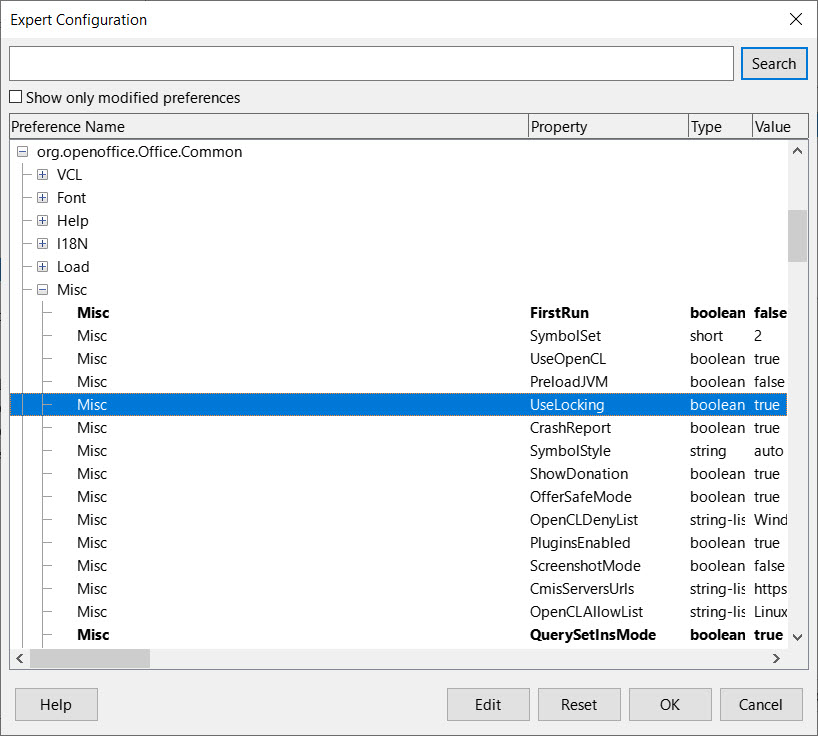This screenshot has height=736, width=818.
Task: Collapse the Misc tree node
Action: pyautogui.click(x=43, y=289)
